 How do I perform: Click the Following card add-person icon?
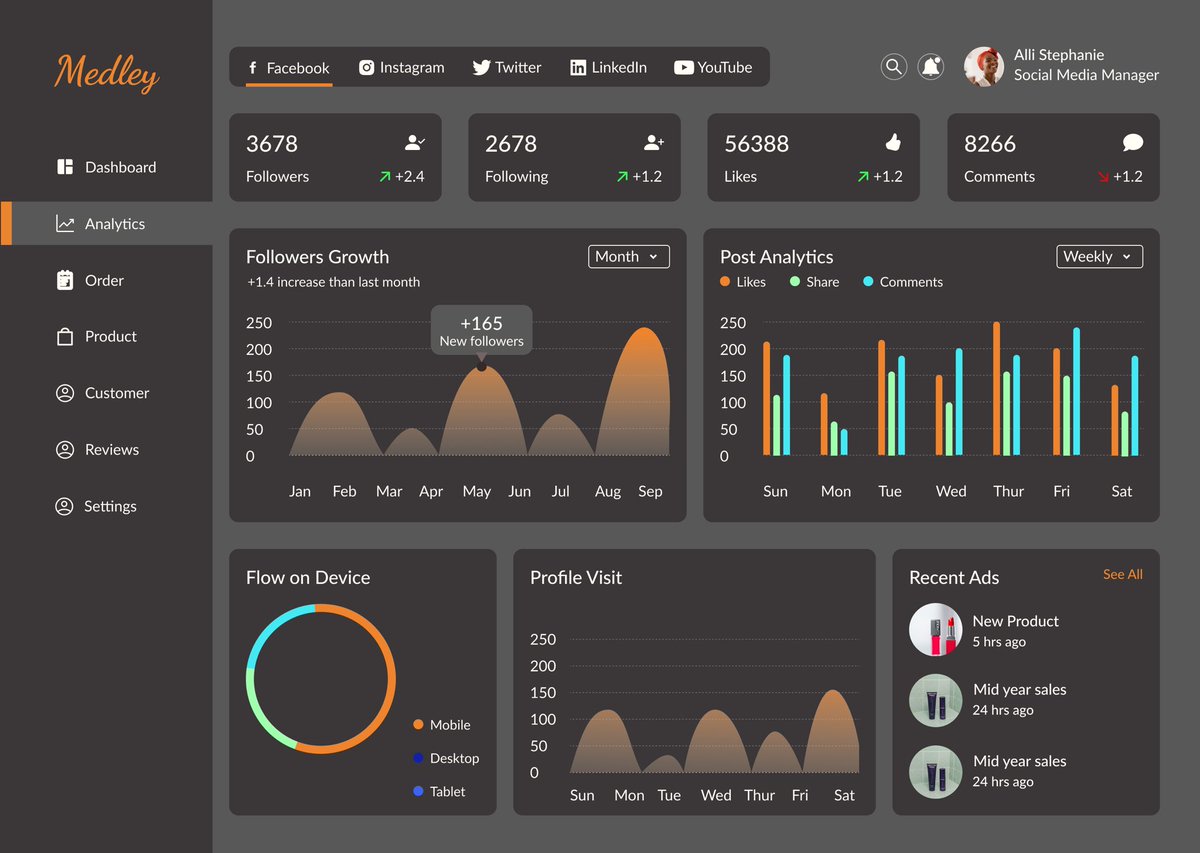[654, 143]
